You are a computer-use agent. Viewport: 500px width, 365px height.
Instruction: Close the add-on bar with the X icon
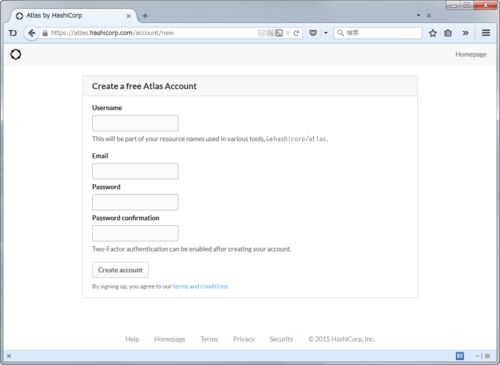point(9,356)
